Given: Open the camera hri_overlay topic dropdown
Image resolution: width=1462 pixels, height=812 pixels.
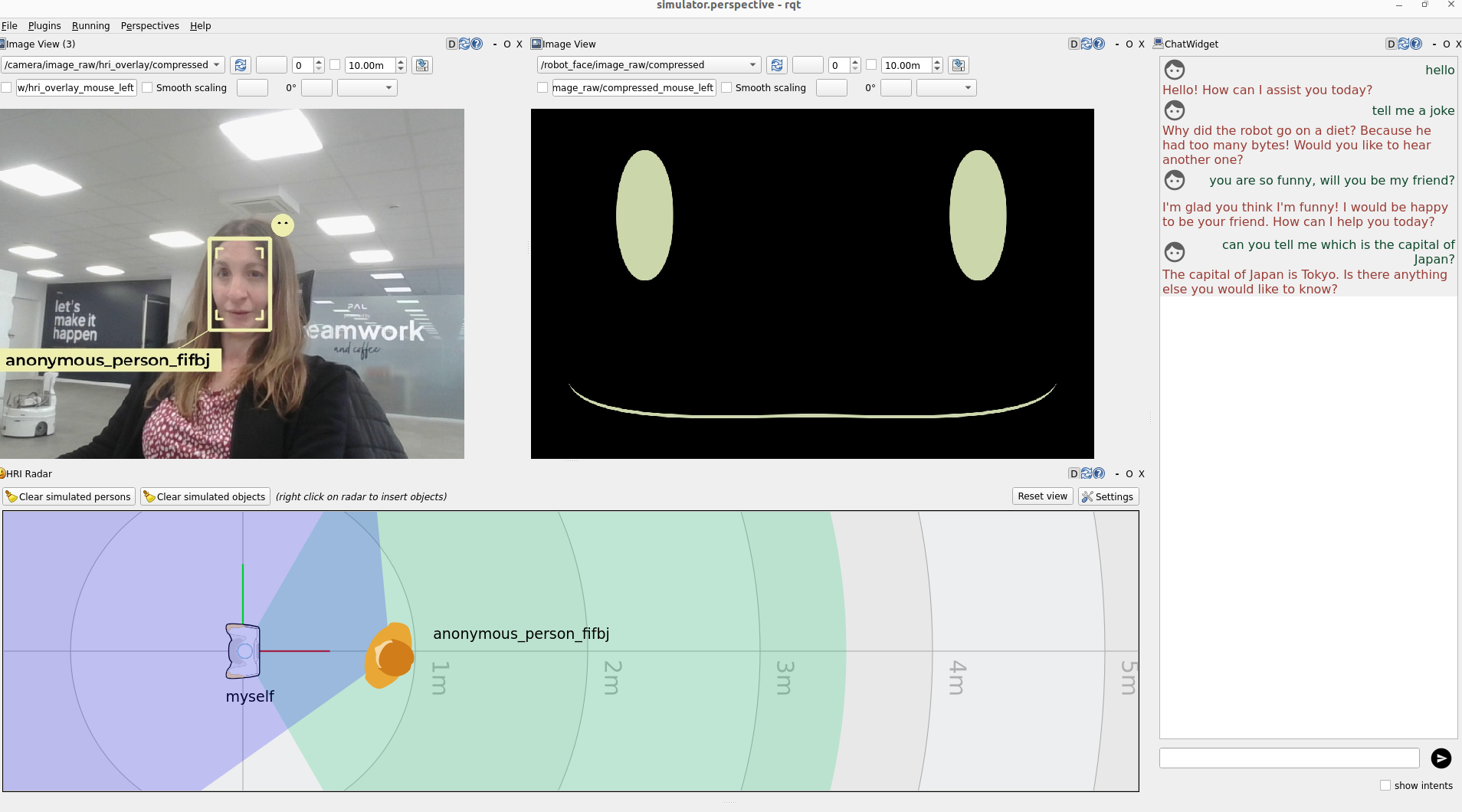Looking at the screenshot, I should point(113,65).
